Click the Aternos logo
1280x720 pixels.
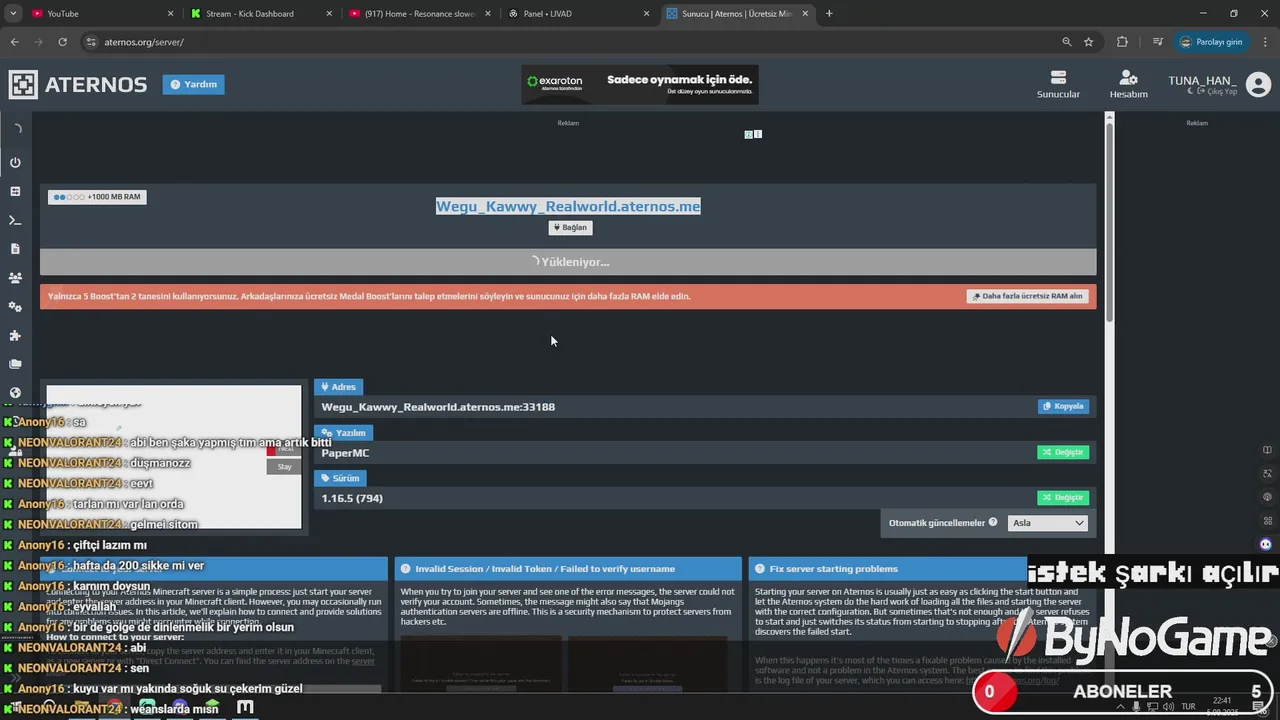pos(78,85)
